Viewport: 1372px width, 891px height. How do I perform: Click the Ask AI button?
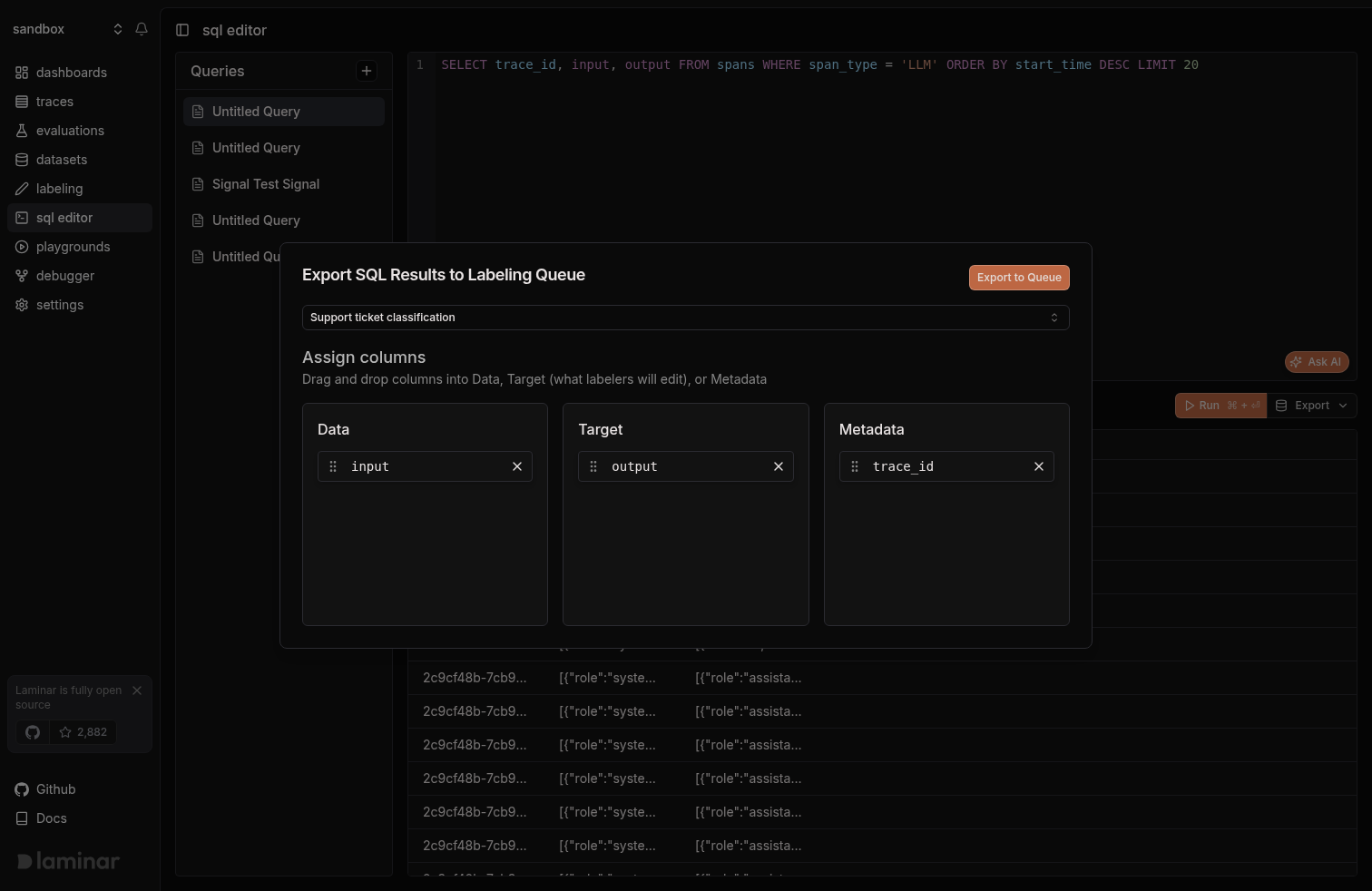pyautogui.click(x=1317, y=362)
